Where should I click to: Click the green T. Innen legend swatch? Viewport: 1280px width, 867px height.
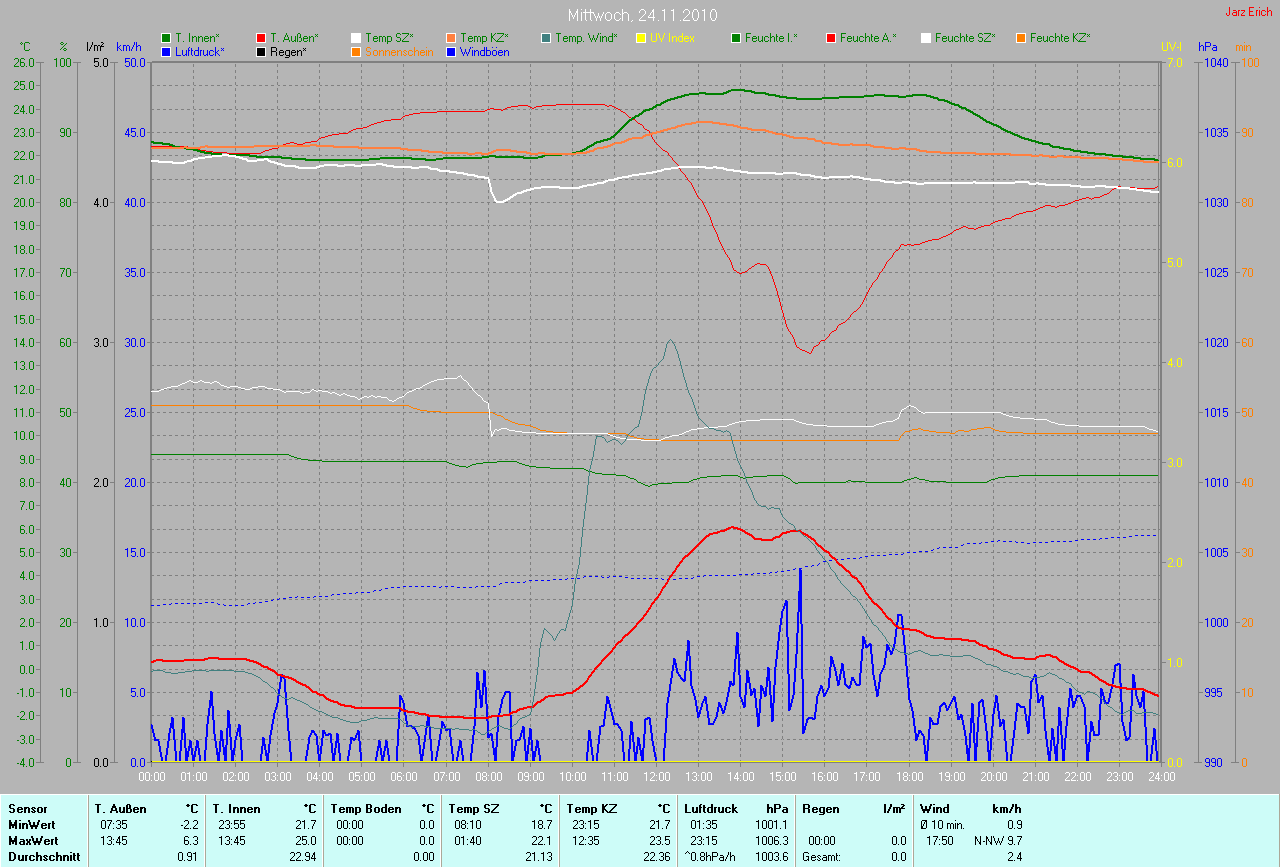tap(167, 38)
